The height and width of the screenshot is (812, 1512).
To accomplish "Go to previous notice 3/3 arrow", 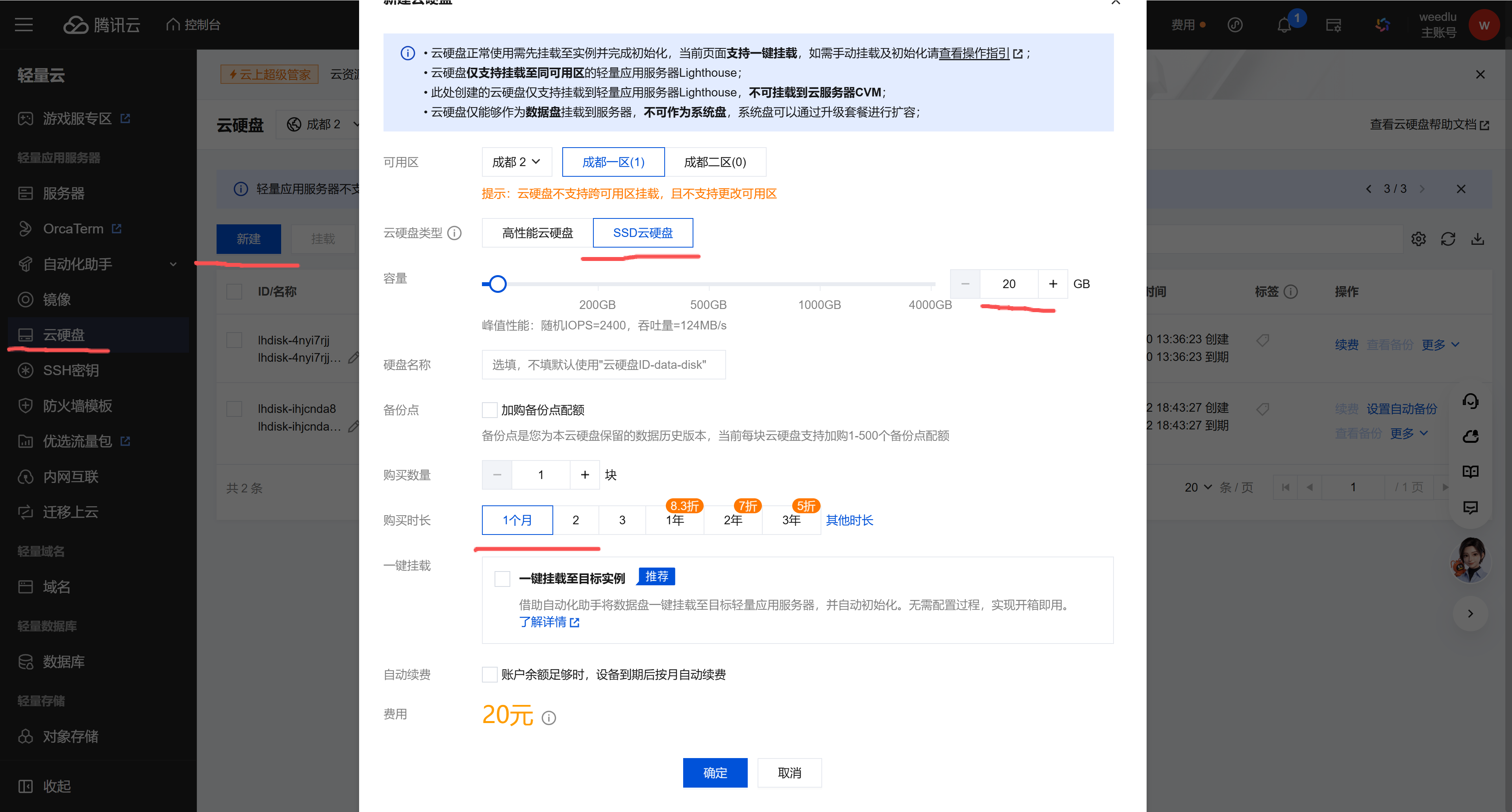I will (x=1369, y=189).
